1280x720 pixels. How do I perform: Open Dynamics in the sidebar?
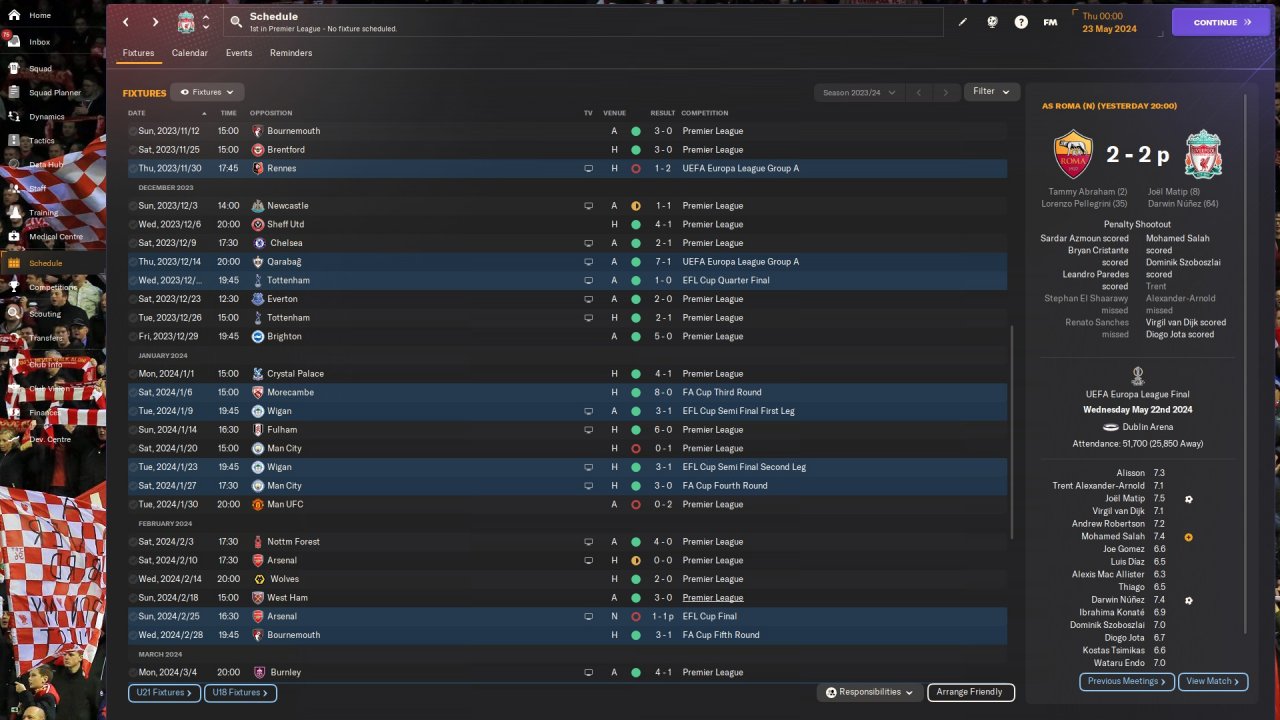tap(46, 117)
